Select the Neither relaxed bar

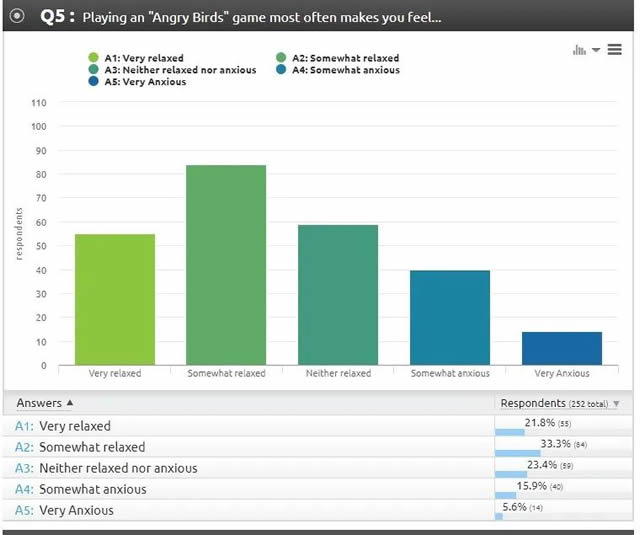coord(338,295)
